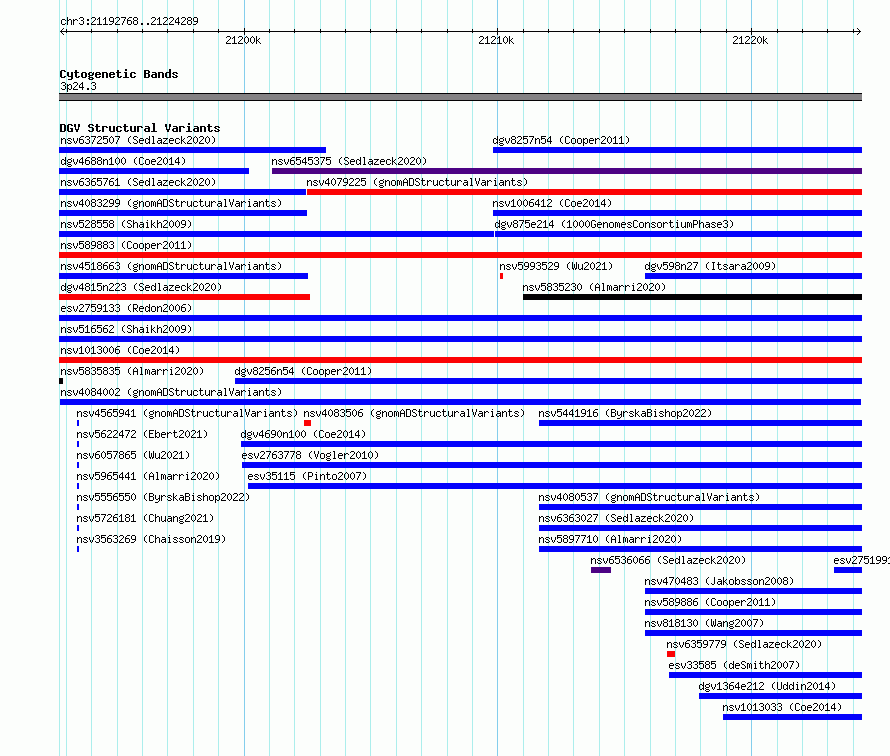Click nsv589883 (Cooper2011) label

[126, 245]
